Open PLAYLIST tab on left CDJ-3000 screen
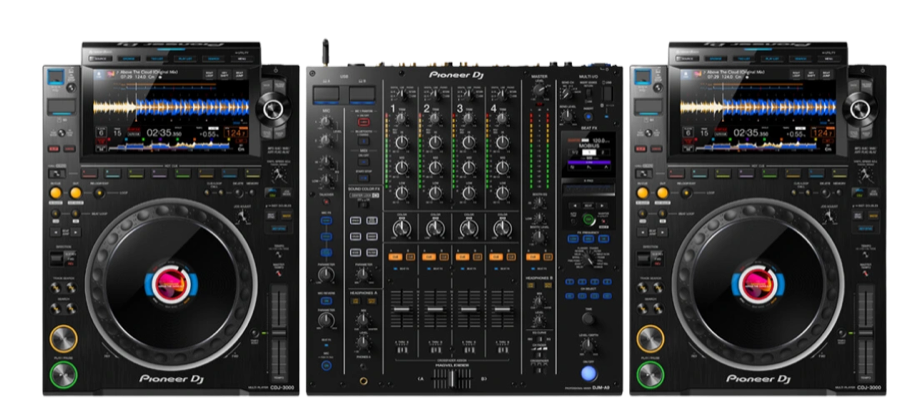Image resolution: width=900 pixels, height=416 pixels. (185, 59)
